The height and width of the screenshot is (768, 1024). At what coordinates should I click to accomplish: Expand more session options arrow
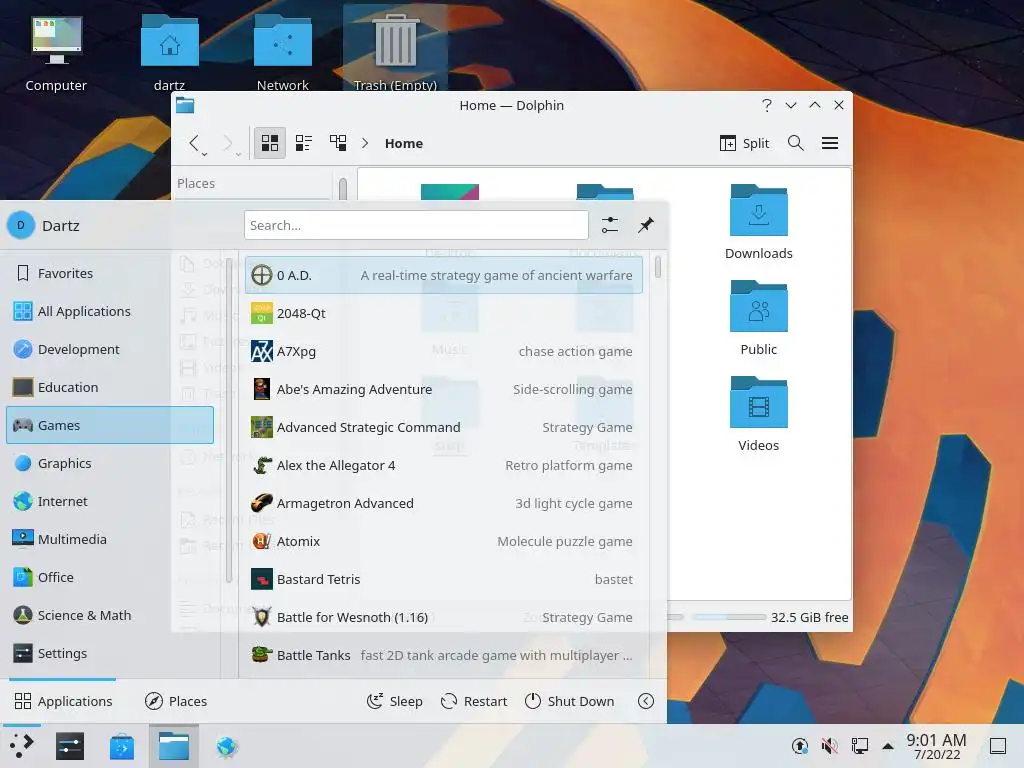pos(646,701)
